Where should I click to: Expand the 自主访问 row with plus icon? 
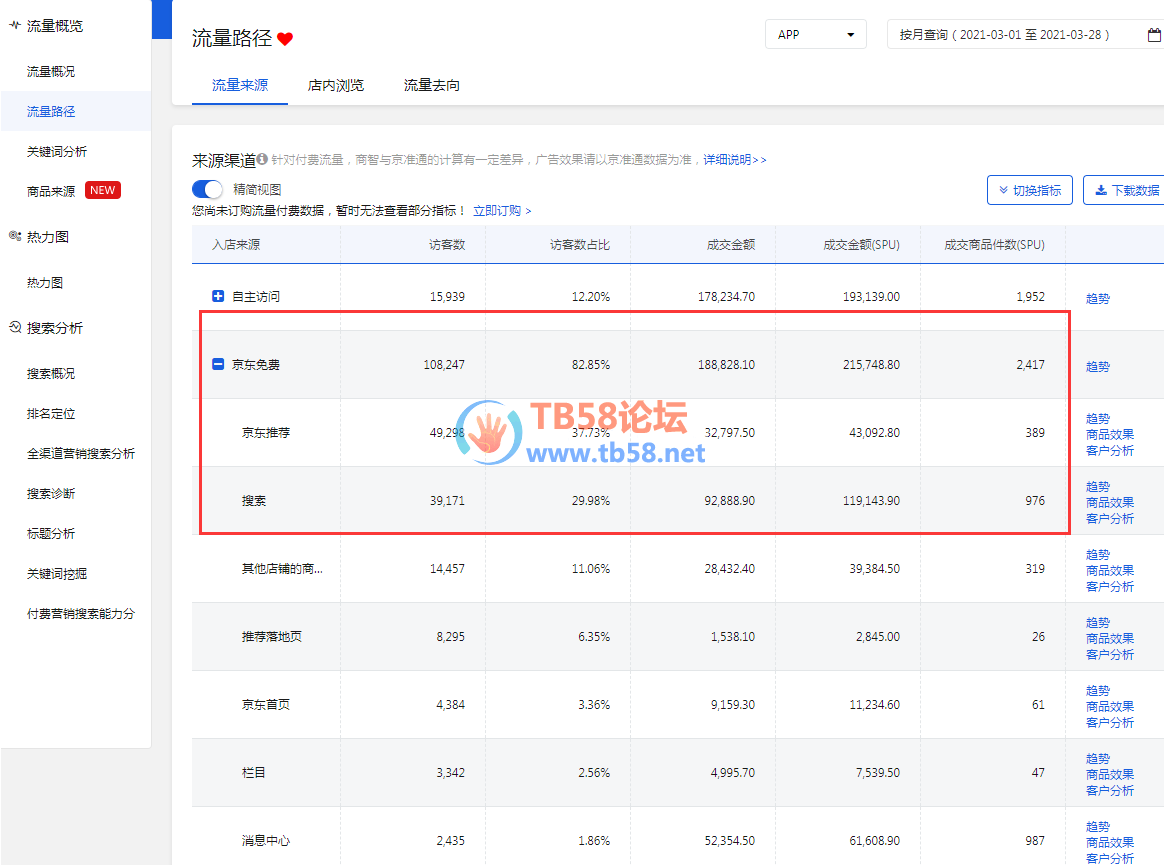(218, 296)
